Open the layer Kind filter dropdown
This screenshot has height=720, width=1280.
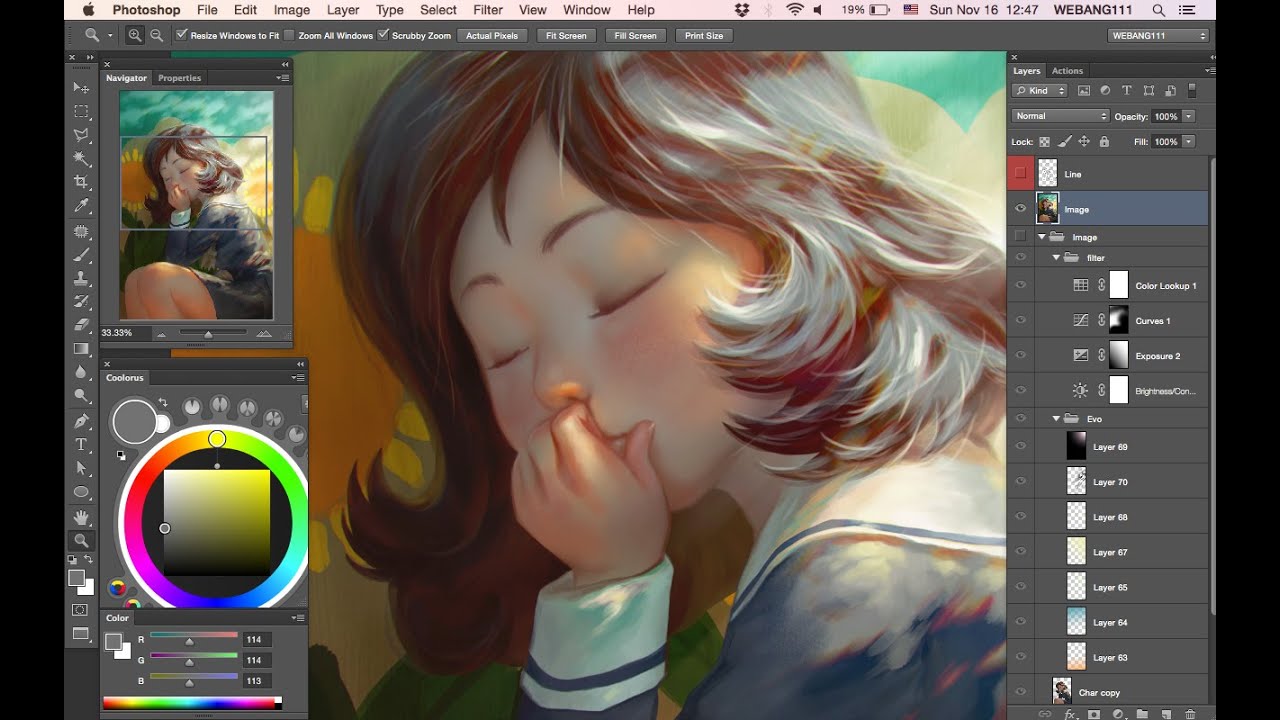1038,91
